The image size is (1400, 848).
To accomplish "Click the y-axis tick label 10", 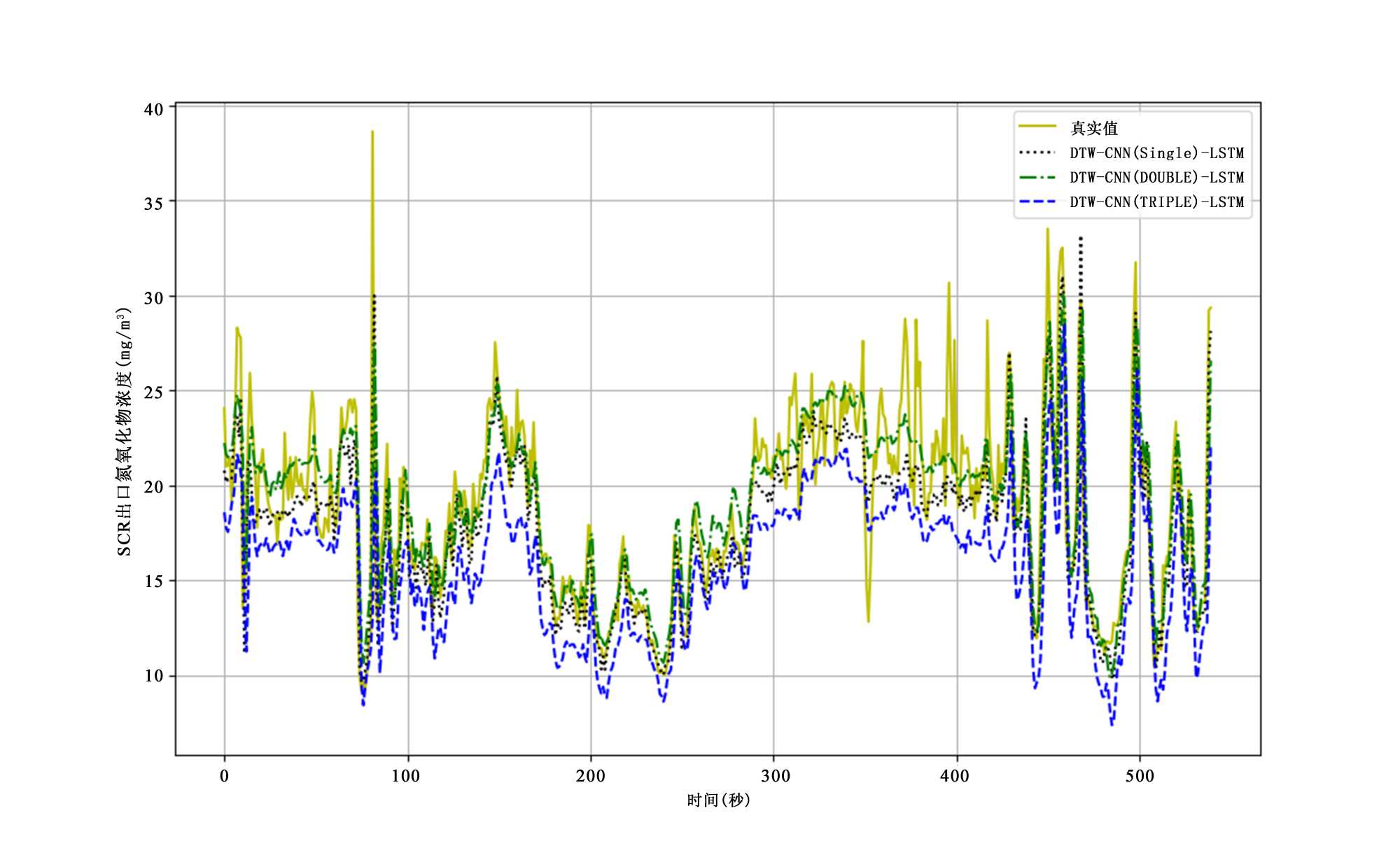I will 153,676.
